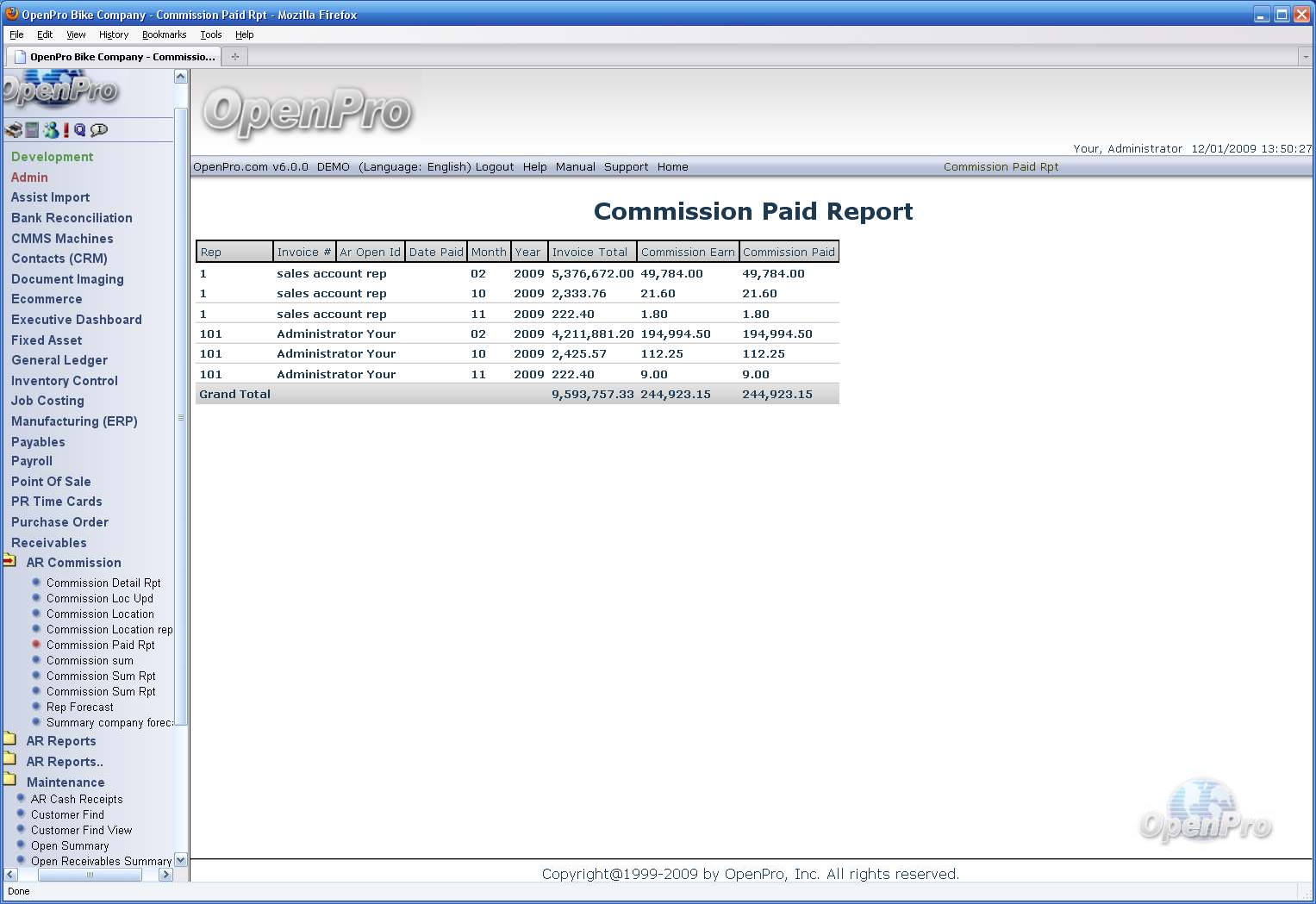Image resolution: width=1316 pixels, height=904 pixels.
Task: Select the General Ledger module
Action: [59, 360]
